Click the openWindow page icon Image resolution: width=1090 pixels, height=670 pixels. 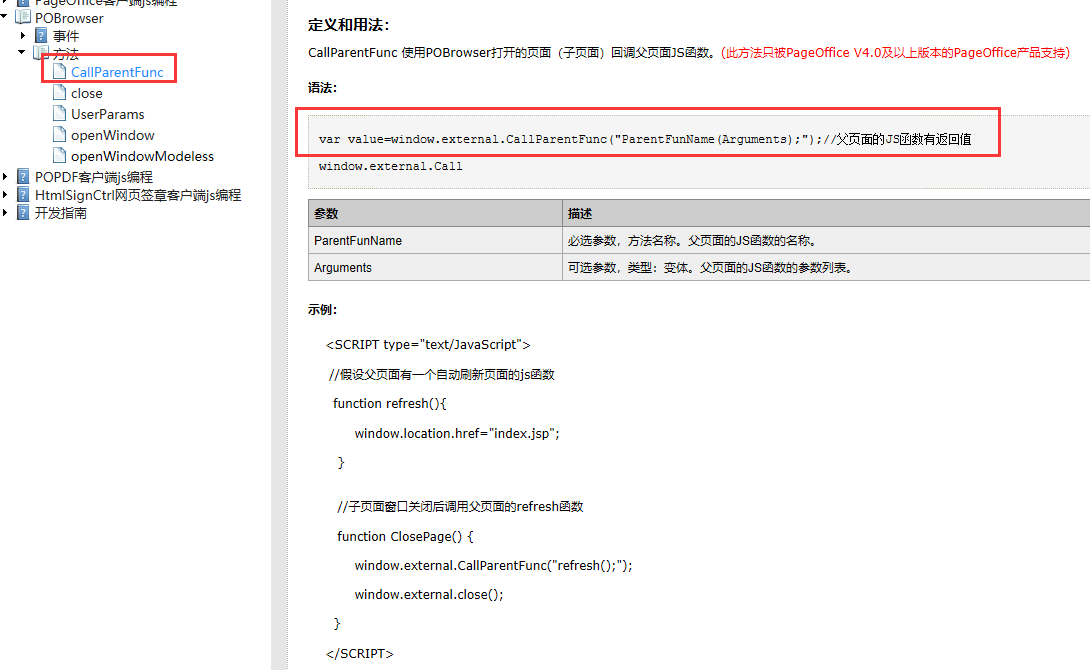pos(60,134)
